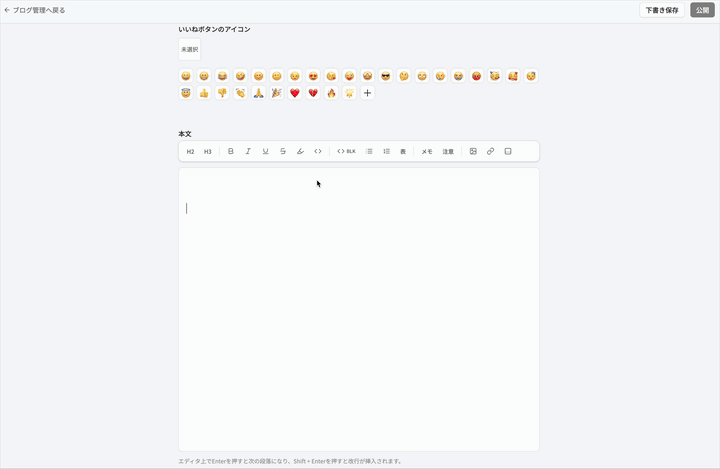Click the square box icon beside the link icon
The height and width of the screenshot is (469, 720).
click(508, 152)
